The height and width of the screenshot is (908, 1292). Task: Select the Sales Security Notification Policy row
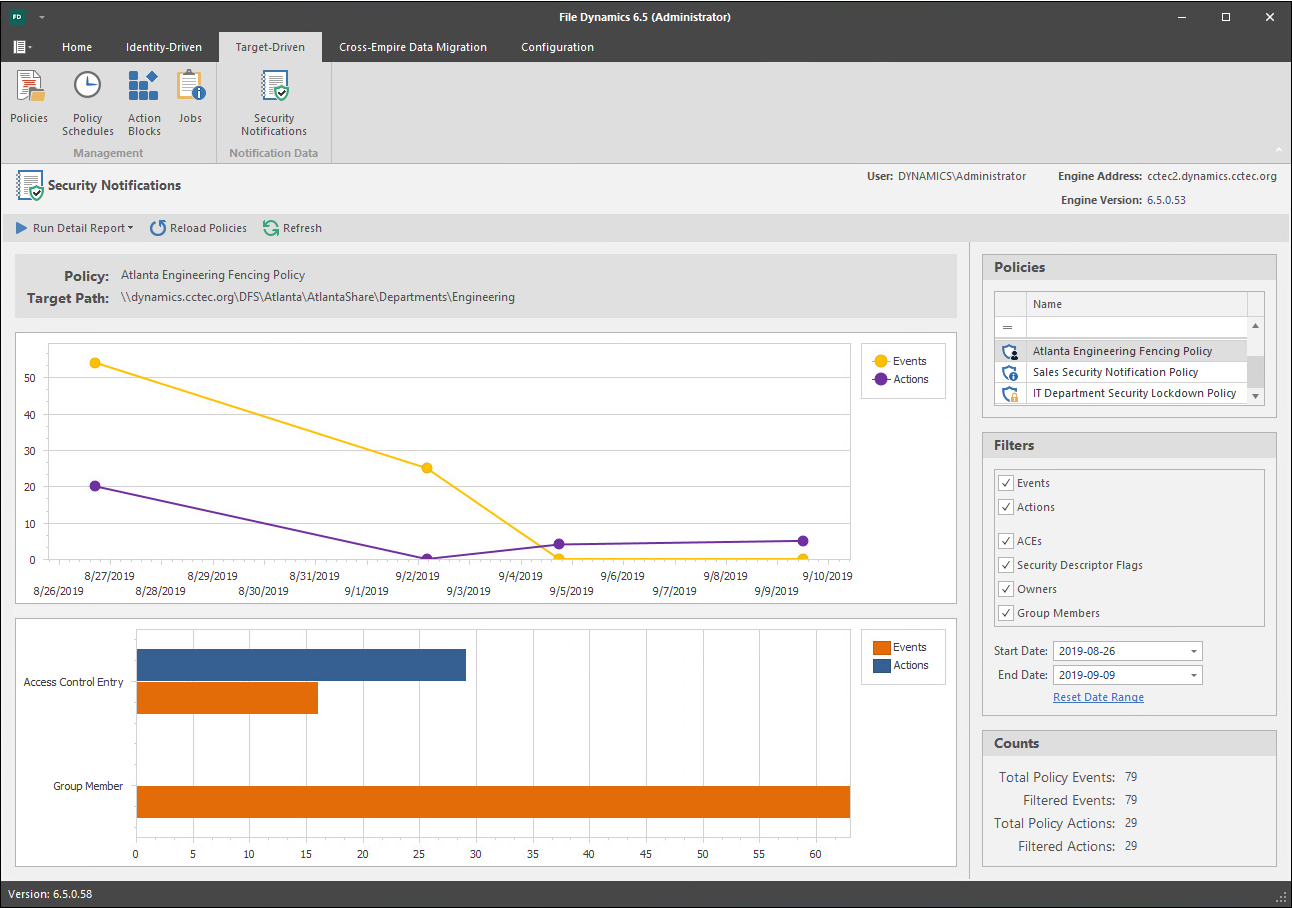point(1115,372)
